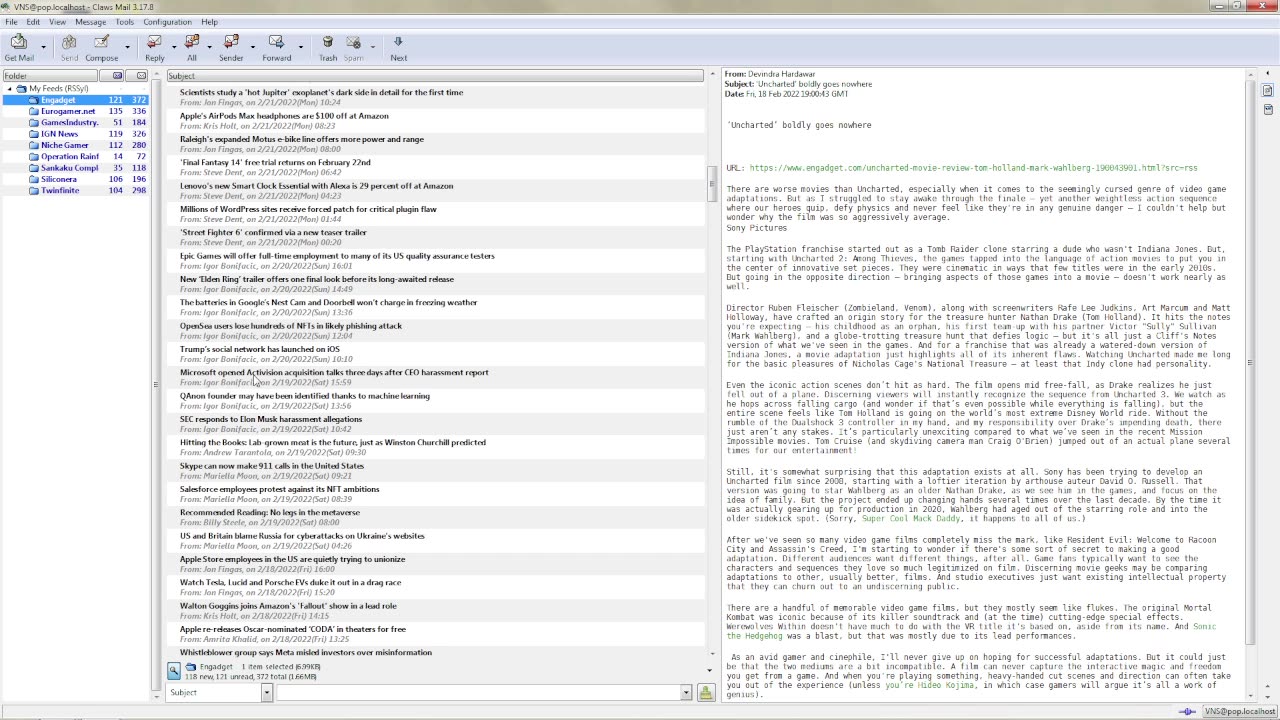1280x720 pixels.
Task: Open the Configuration menu
Action: 167,21
